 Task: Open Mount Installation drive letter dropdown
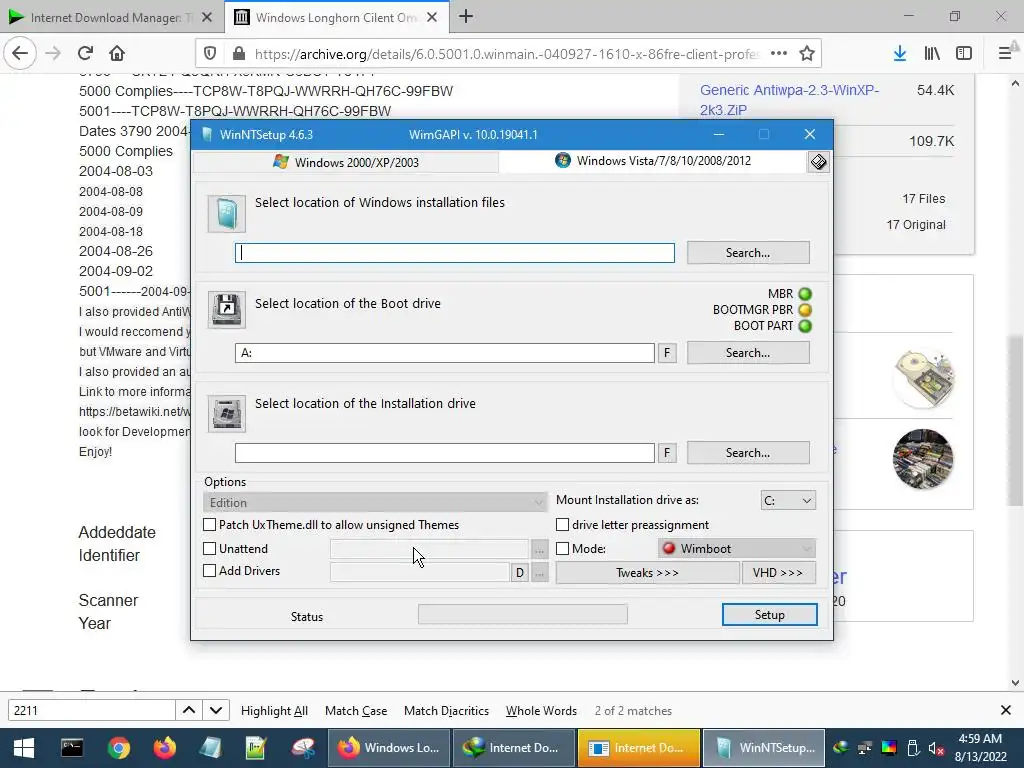coord(788,500)
